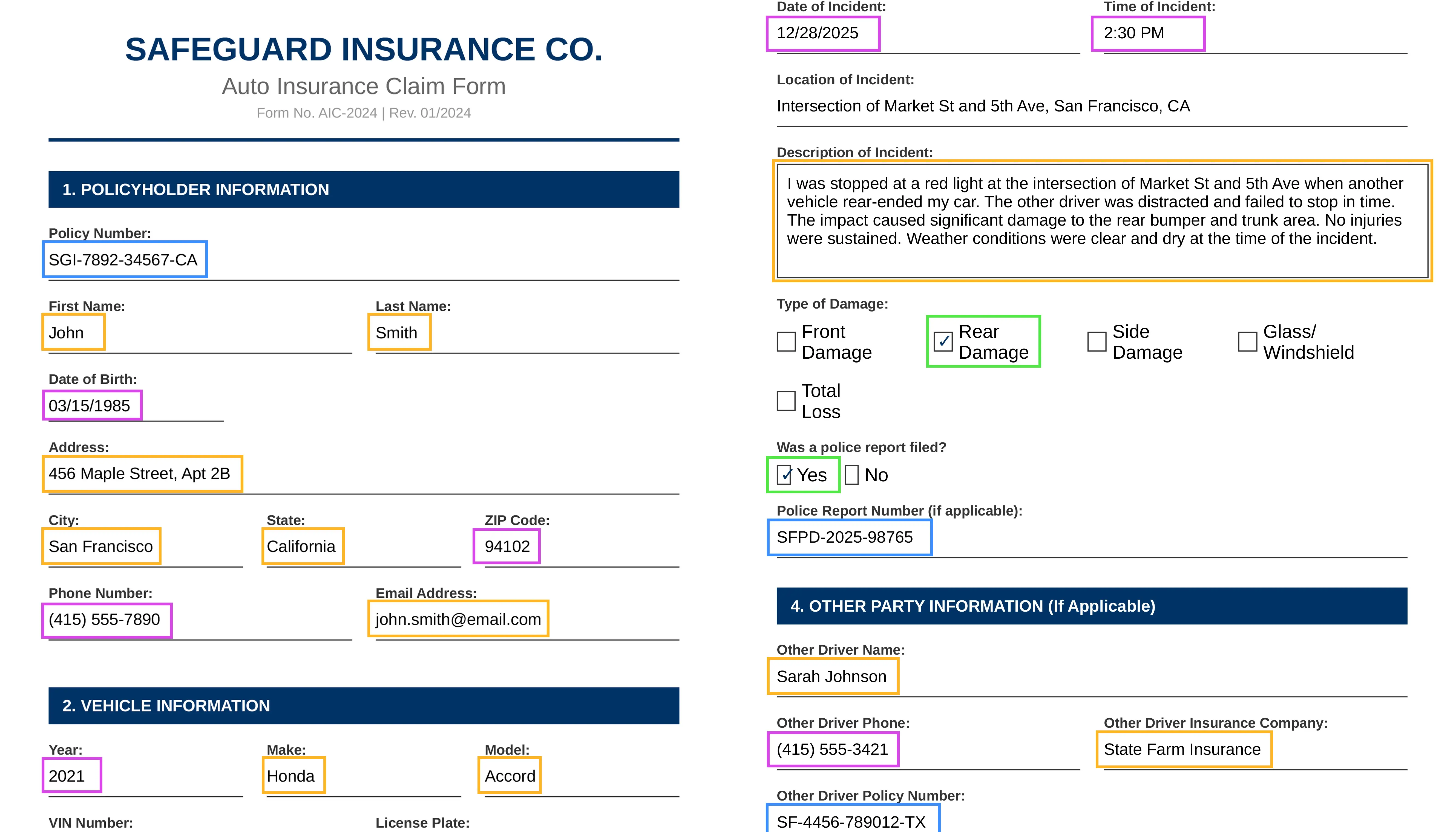Tick the Glass/Windshield checkbox
Image resolution: width=1456 pixels, height=832 pixels.
point(1247,342)
